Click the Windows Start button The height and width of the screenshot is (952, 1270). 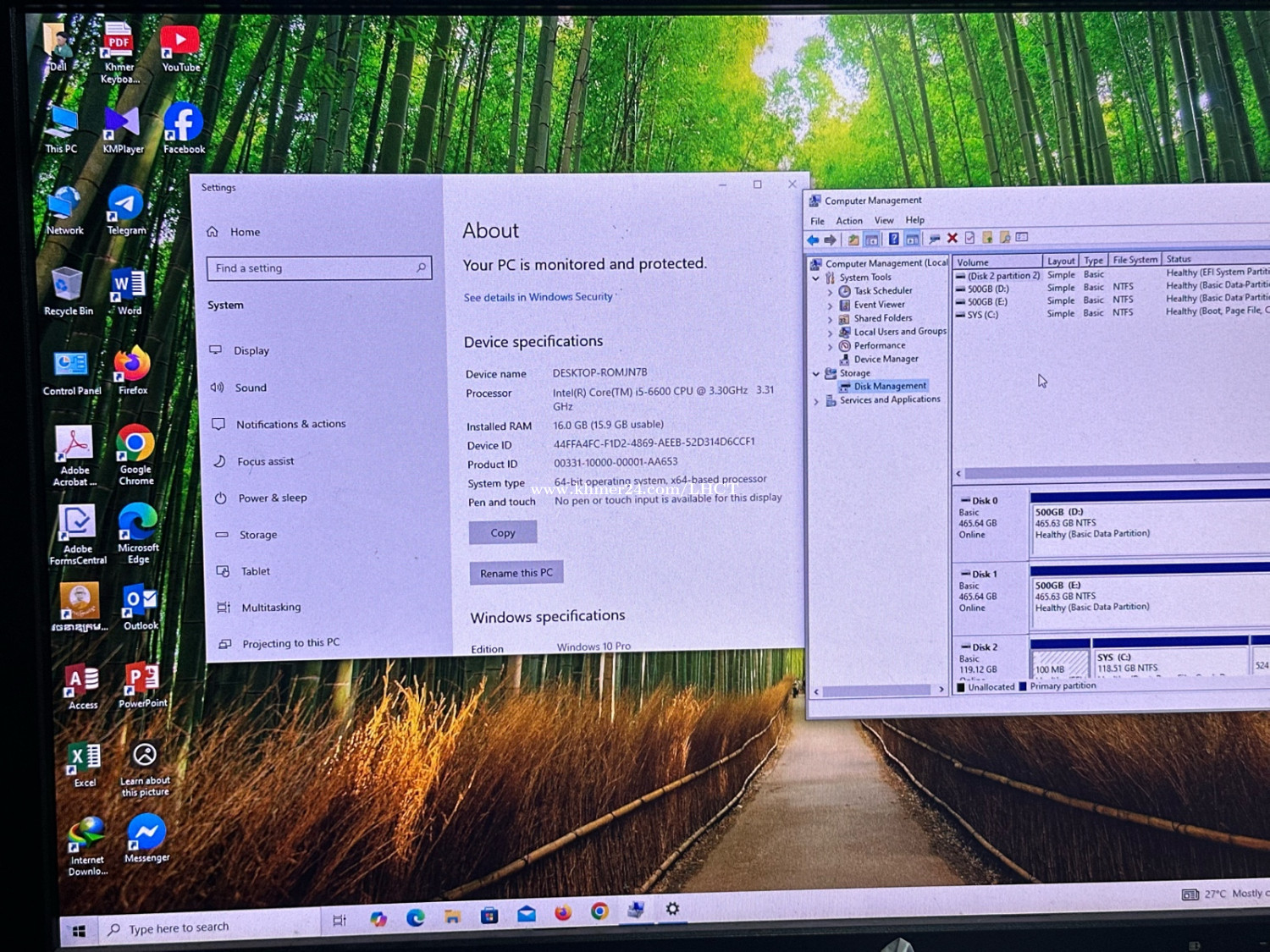coord(79,932)
